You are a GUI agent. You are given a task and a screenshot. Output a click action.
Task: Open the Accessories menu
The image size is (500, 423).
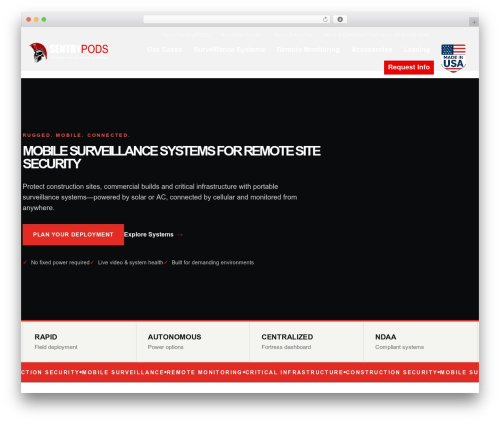tap(372, 50)
